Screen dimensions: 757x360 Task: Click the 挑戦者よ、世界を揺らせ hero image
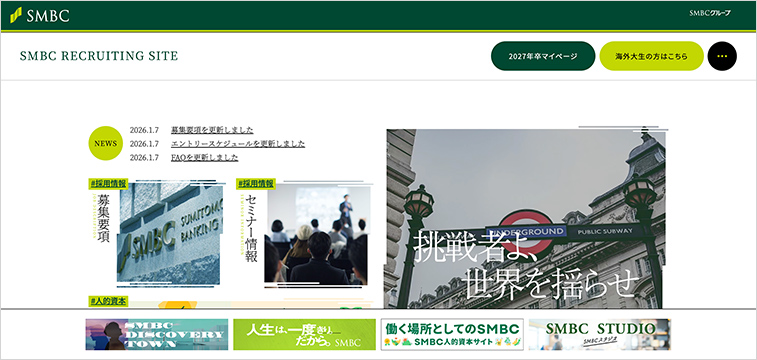pos(525,219)
